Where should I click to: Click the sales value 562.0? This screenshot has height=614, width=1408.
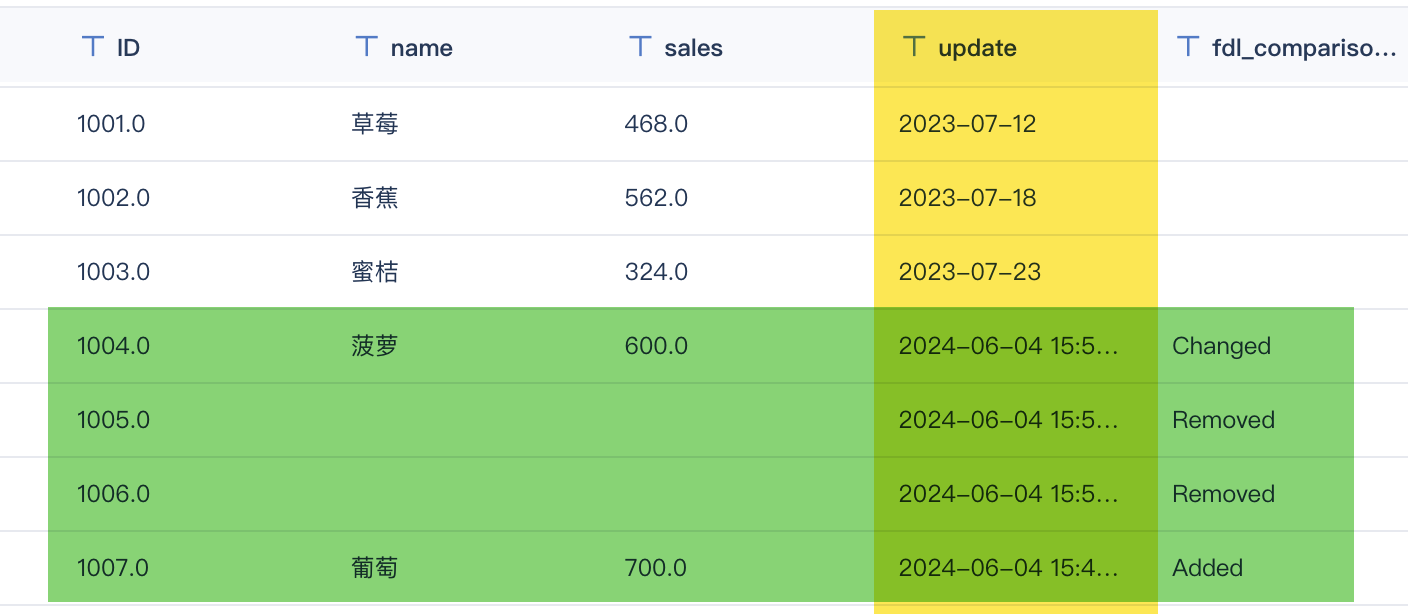(656, 198)
